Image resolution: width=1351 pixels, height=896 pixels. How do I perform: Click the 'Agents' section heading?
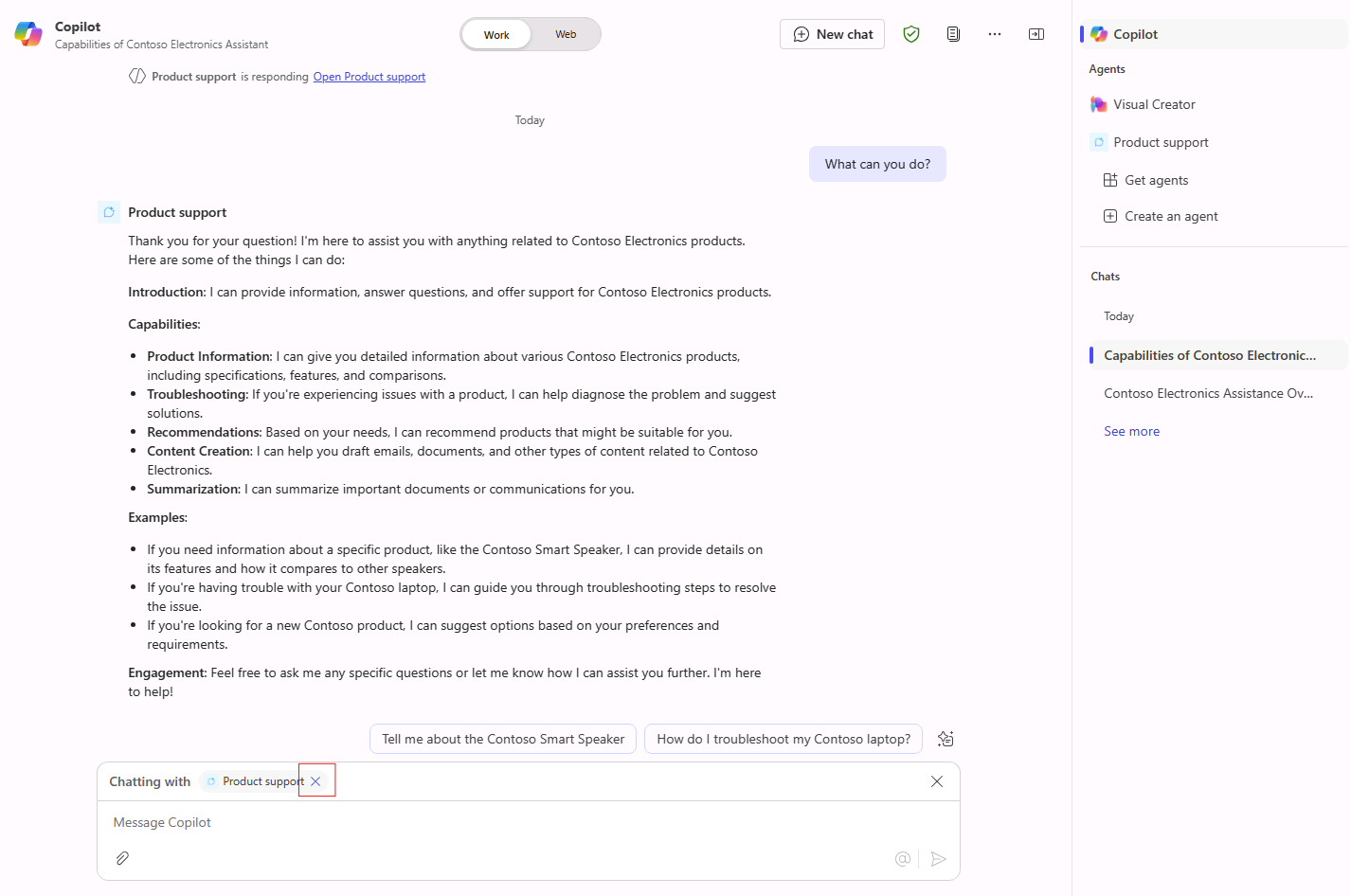pyautogui.click(x=1107, y=69)
